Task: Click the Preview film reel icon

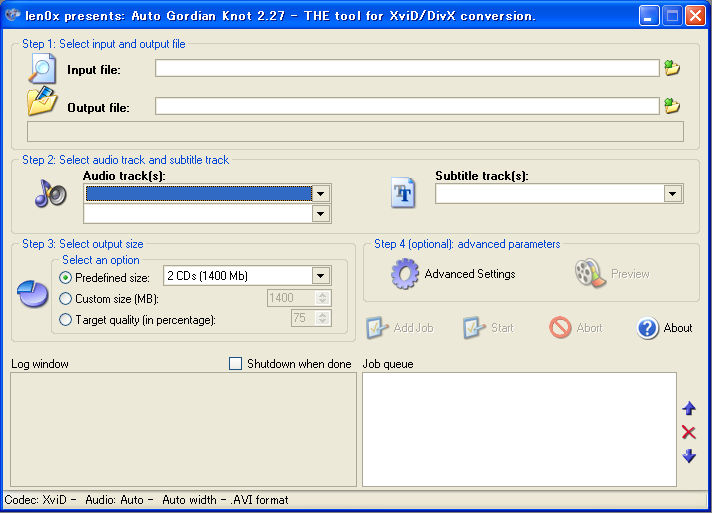Action: point(590,273)
